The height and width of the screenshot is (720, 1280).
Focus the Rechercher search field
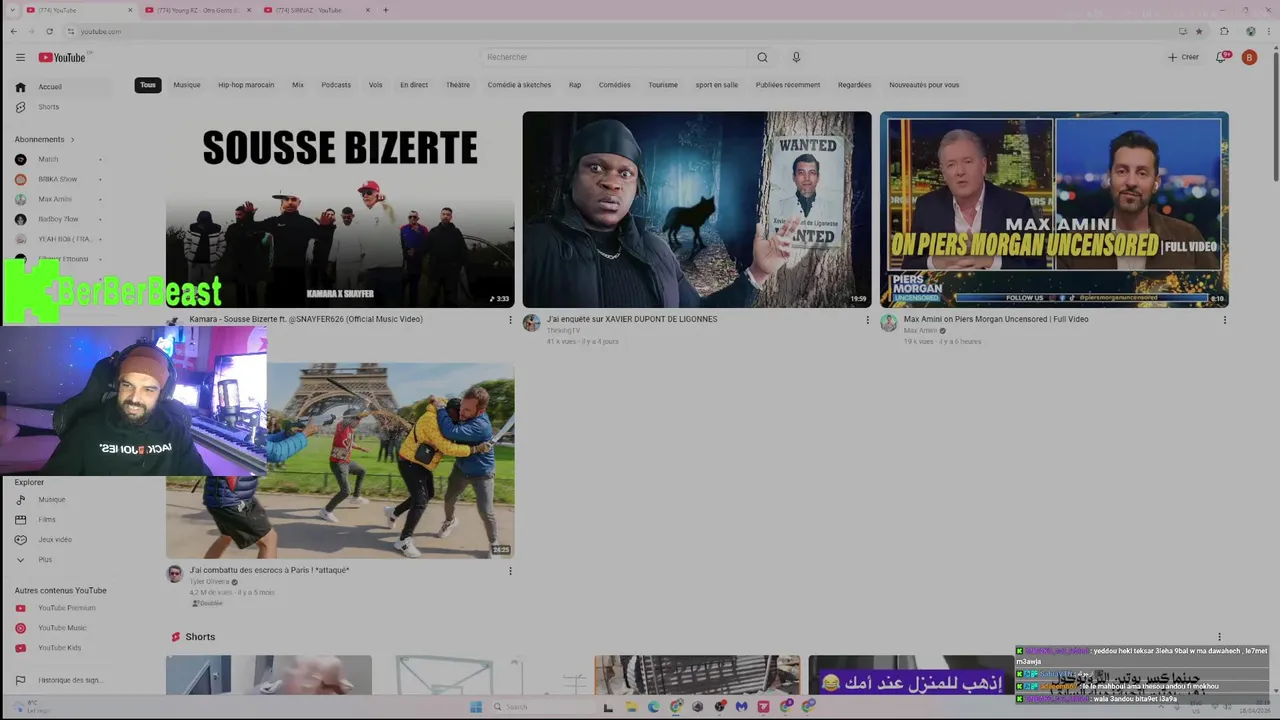tap(614, 57)
